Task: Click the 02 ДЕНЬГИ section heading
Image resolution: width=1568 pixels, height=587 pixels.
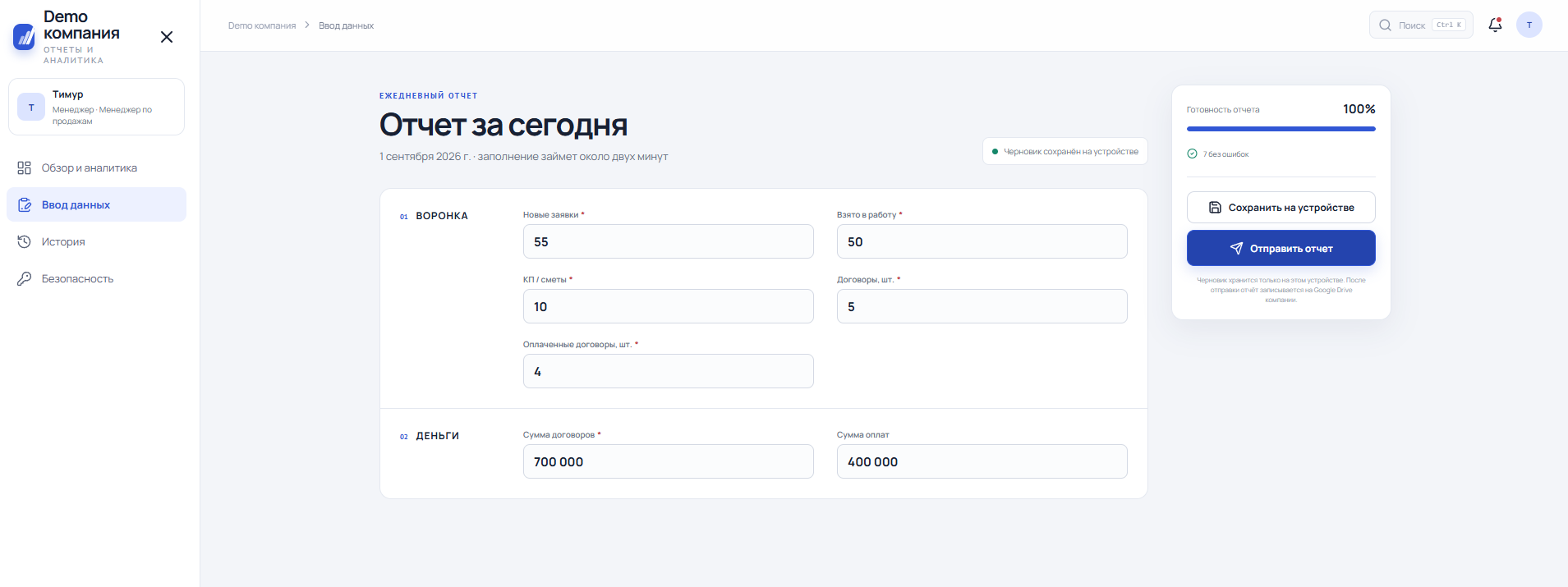Action: coord(429,436)
